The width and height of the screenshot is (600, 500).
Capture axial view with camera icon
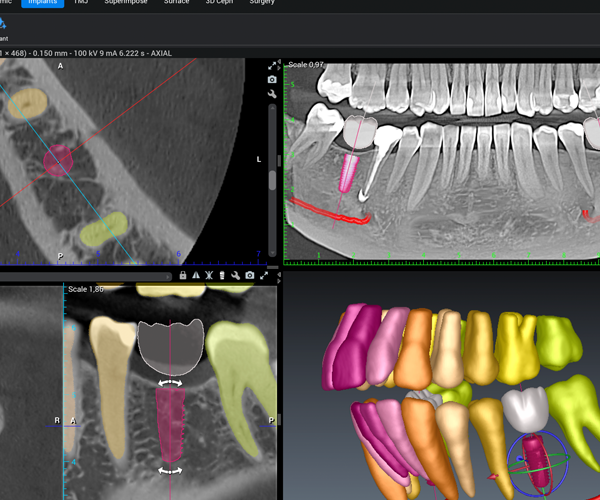click(272, 79)
